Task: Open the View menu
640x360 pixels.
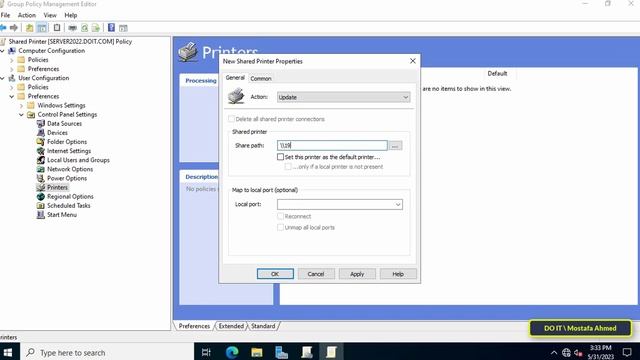Action: tap(50, 15)
